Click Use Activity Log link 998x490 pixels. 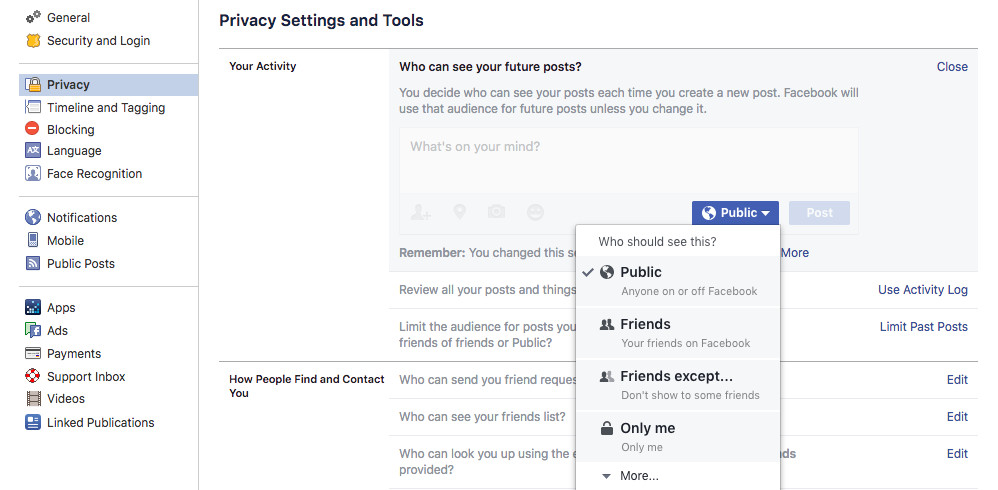point(923,290)
